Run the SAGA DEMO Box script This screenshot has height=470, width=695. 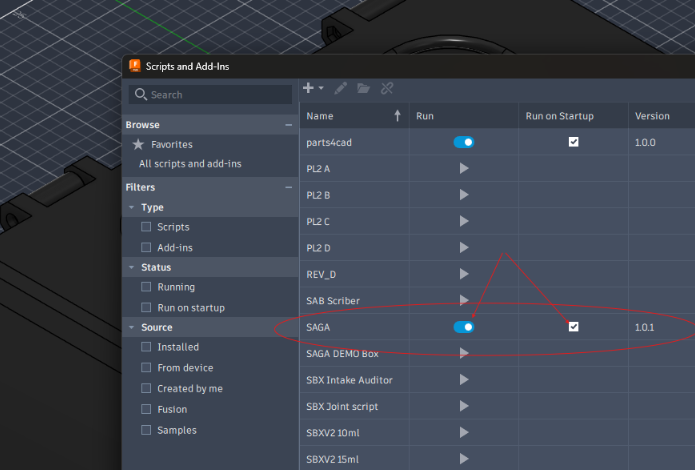coord(464,353)
